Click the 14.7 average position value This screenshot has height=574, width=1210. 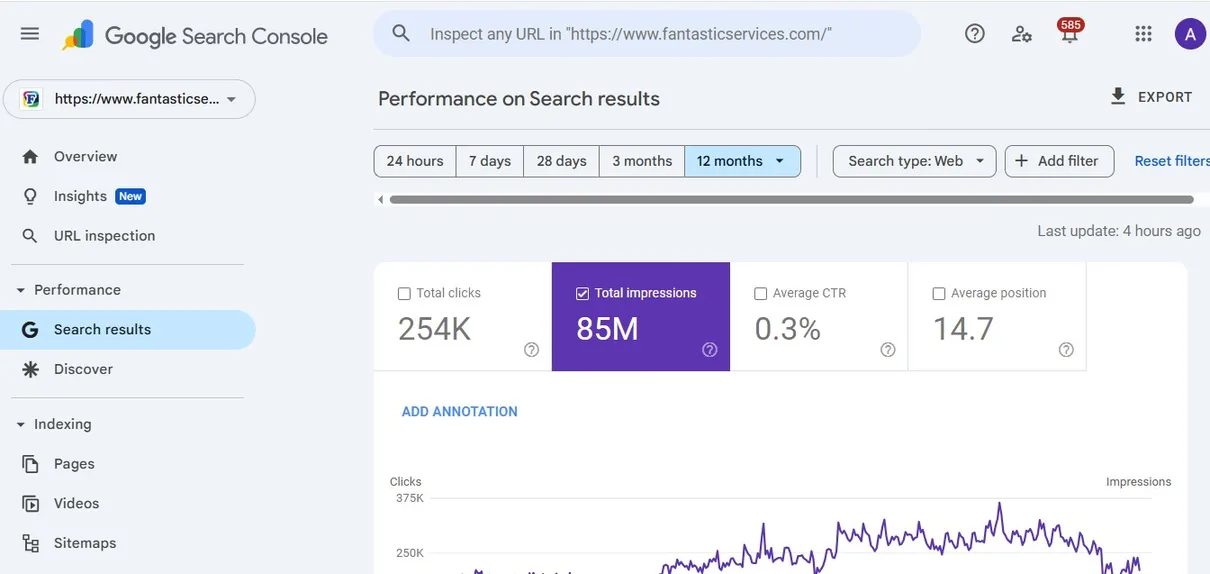963,329
